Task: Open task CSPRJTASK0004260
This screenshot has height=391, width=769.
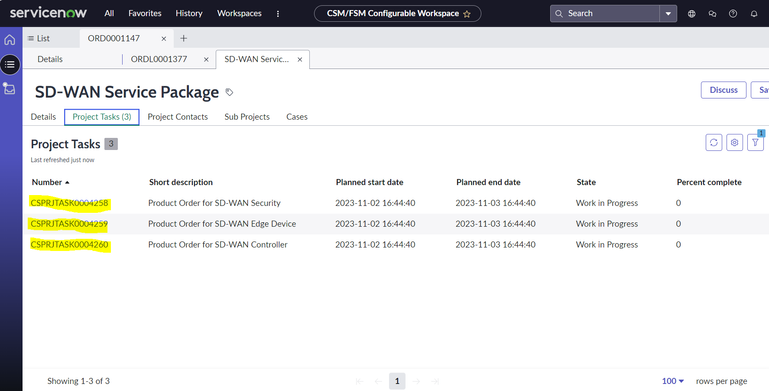Action: tap(69, 244)
